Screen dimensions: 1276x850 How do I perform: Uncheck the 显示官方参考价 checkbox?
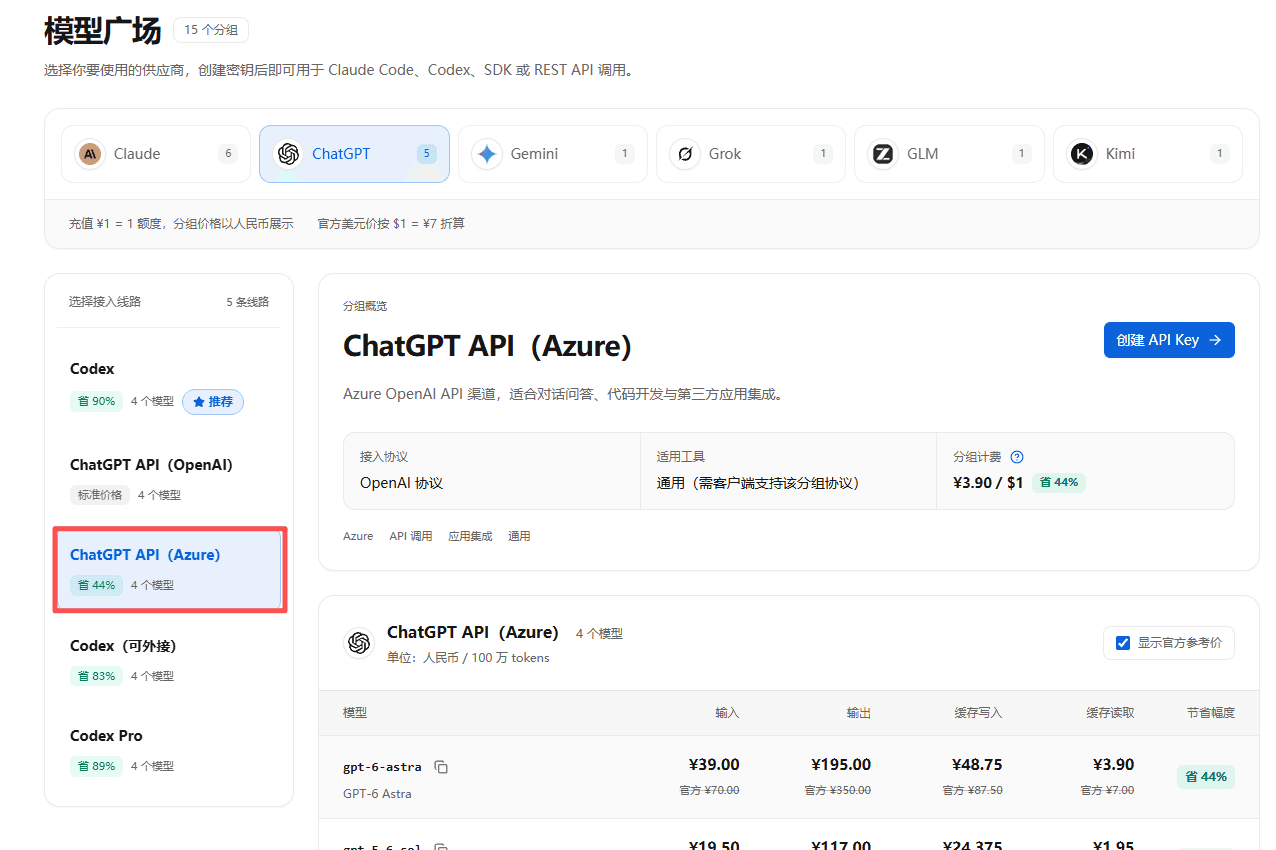pos(1123,643)
